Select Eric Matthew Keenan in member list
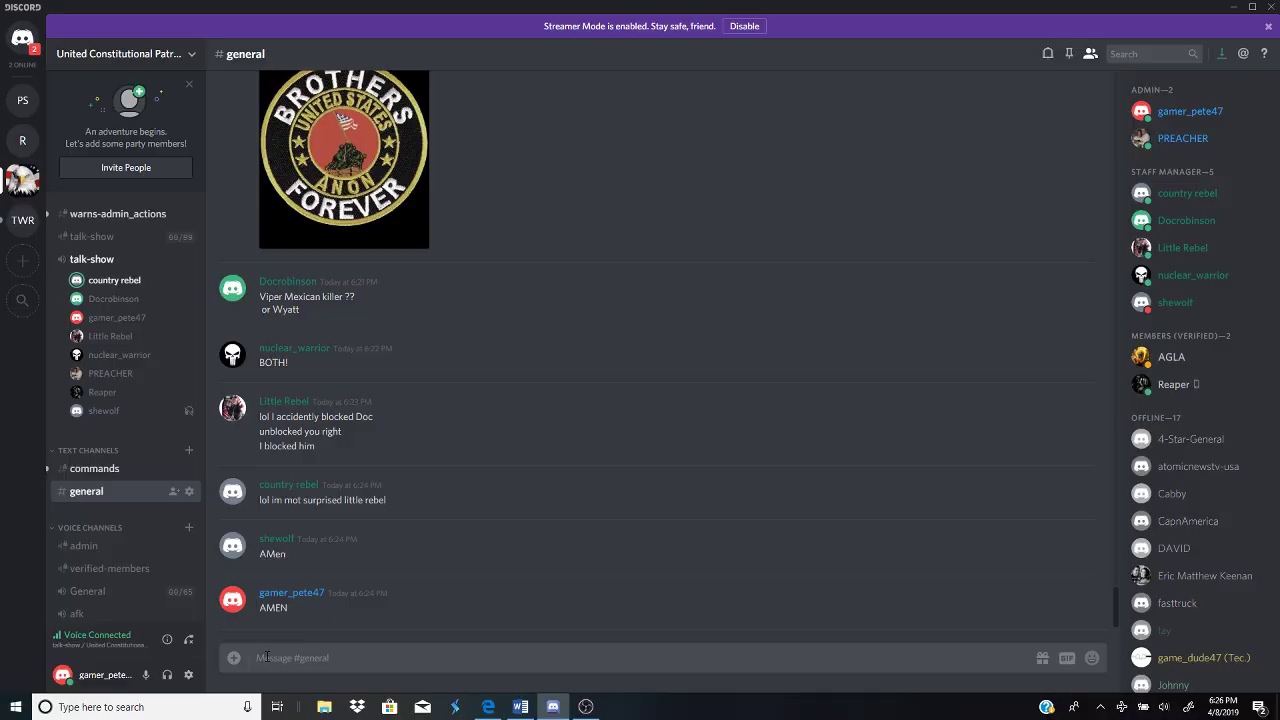Viewport: 1280px width, 720px height. pyautogui.click(x=1204, y=576)
